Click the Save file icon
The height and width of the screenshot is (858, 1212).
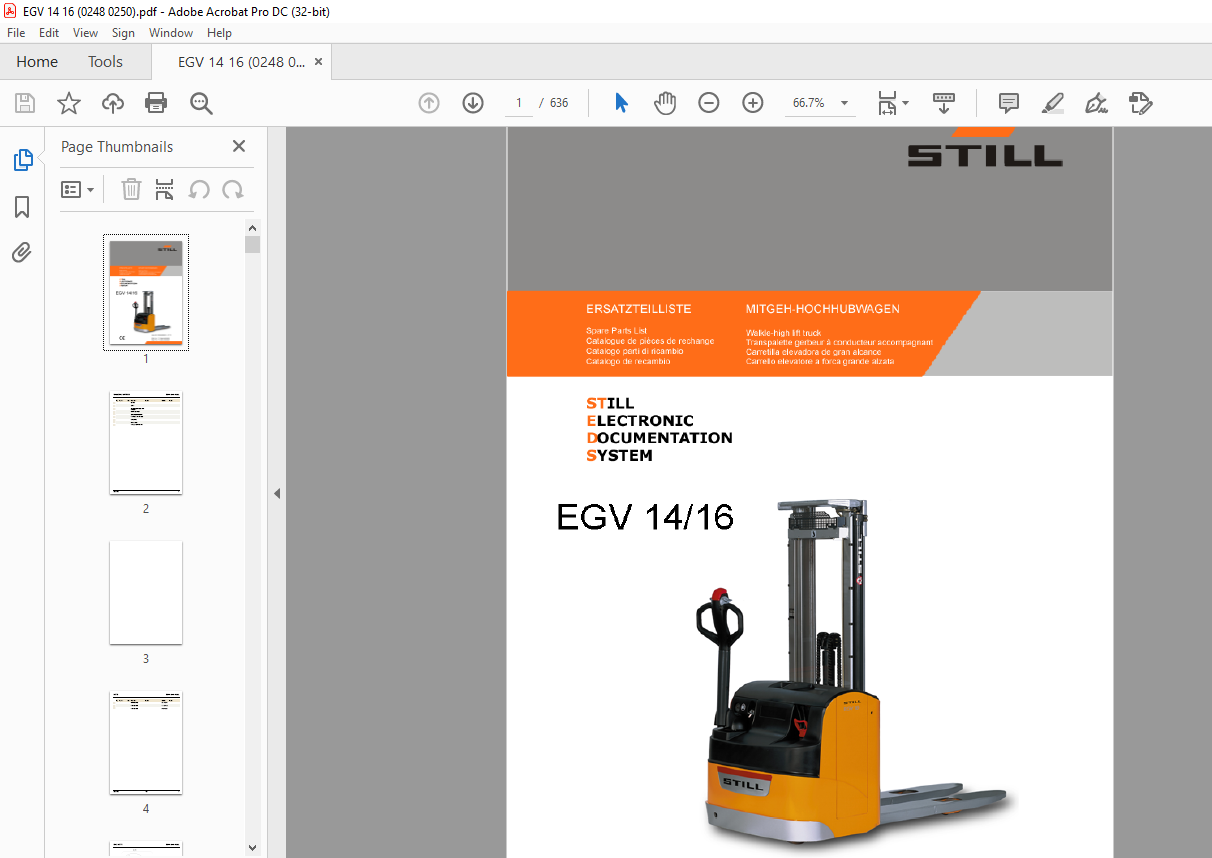pos(25,103)
